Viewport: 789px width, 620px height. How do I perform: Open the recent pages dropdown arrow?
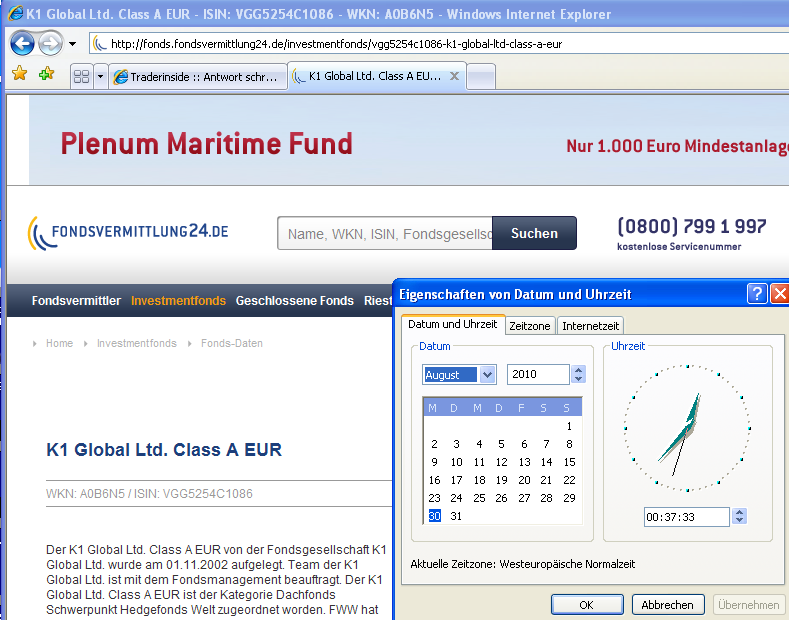click(x=72, y=44)
